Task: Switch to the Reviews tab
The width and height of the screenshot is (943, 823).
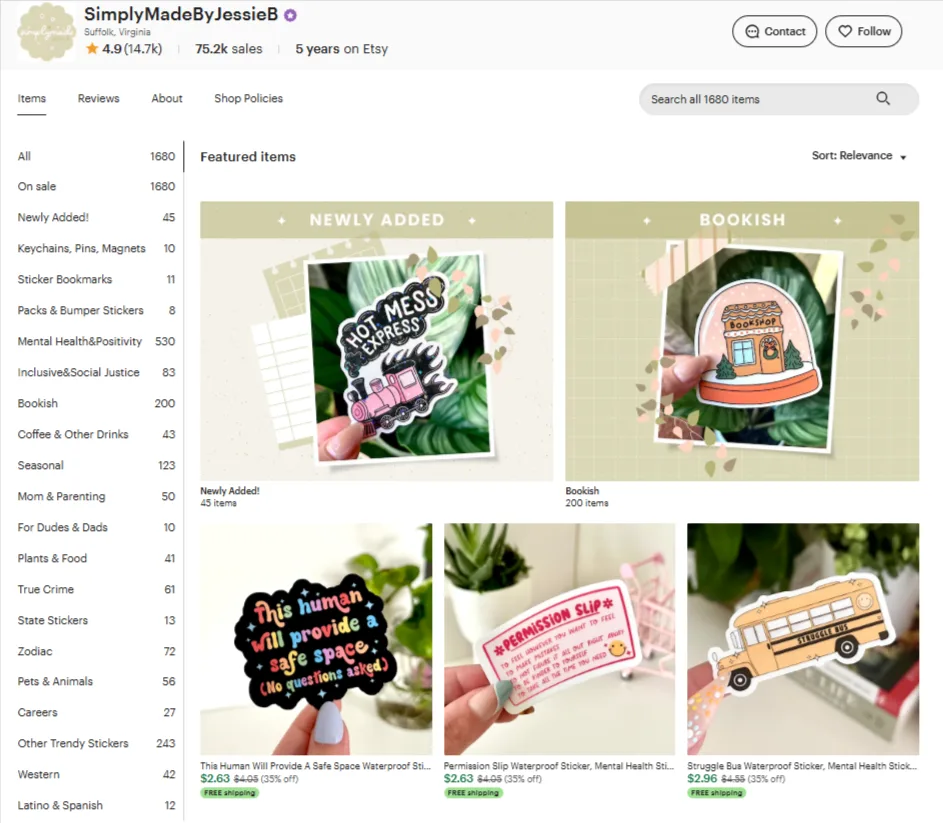Action: point(99,98)
